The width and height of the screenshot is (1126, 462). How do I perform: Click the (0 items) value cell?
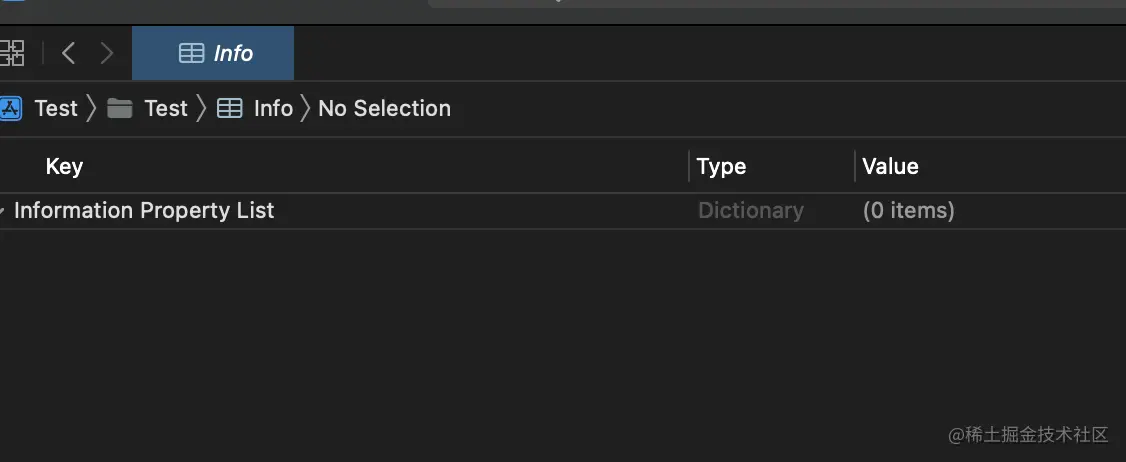[x=908, y=211]
